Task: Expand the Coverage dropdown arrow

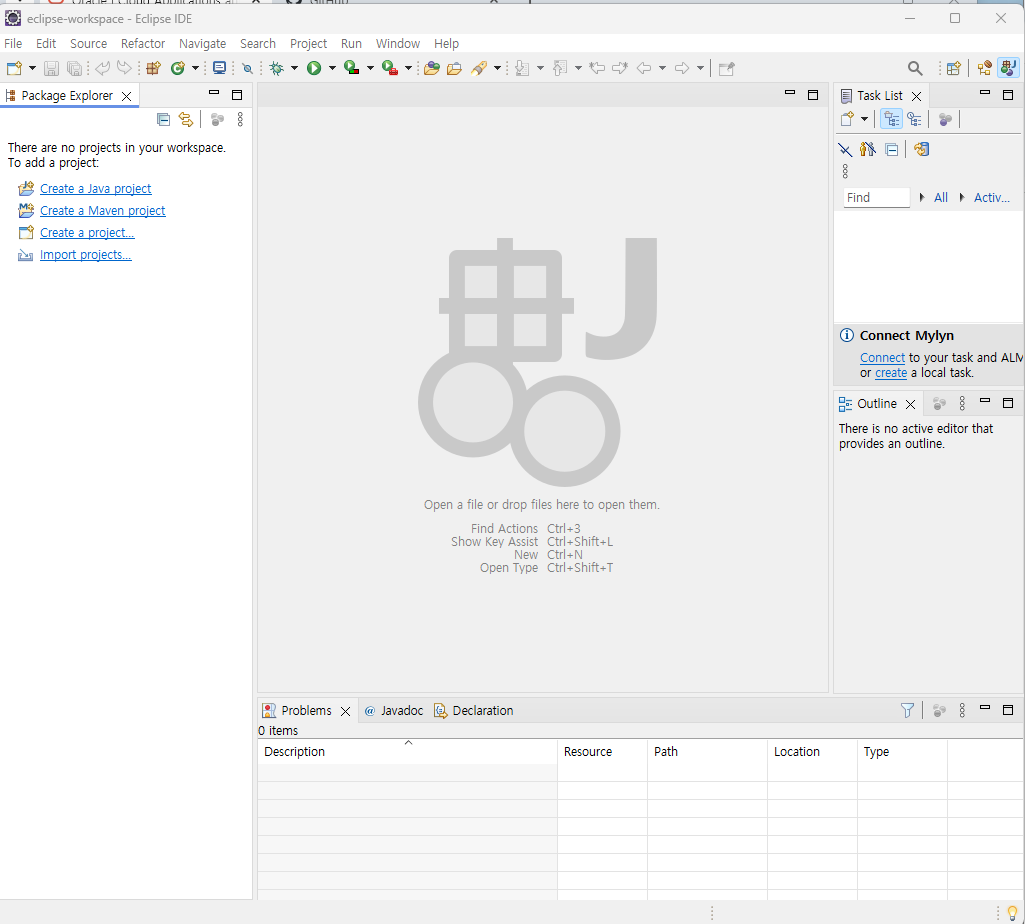Action: [370, 68]
